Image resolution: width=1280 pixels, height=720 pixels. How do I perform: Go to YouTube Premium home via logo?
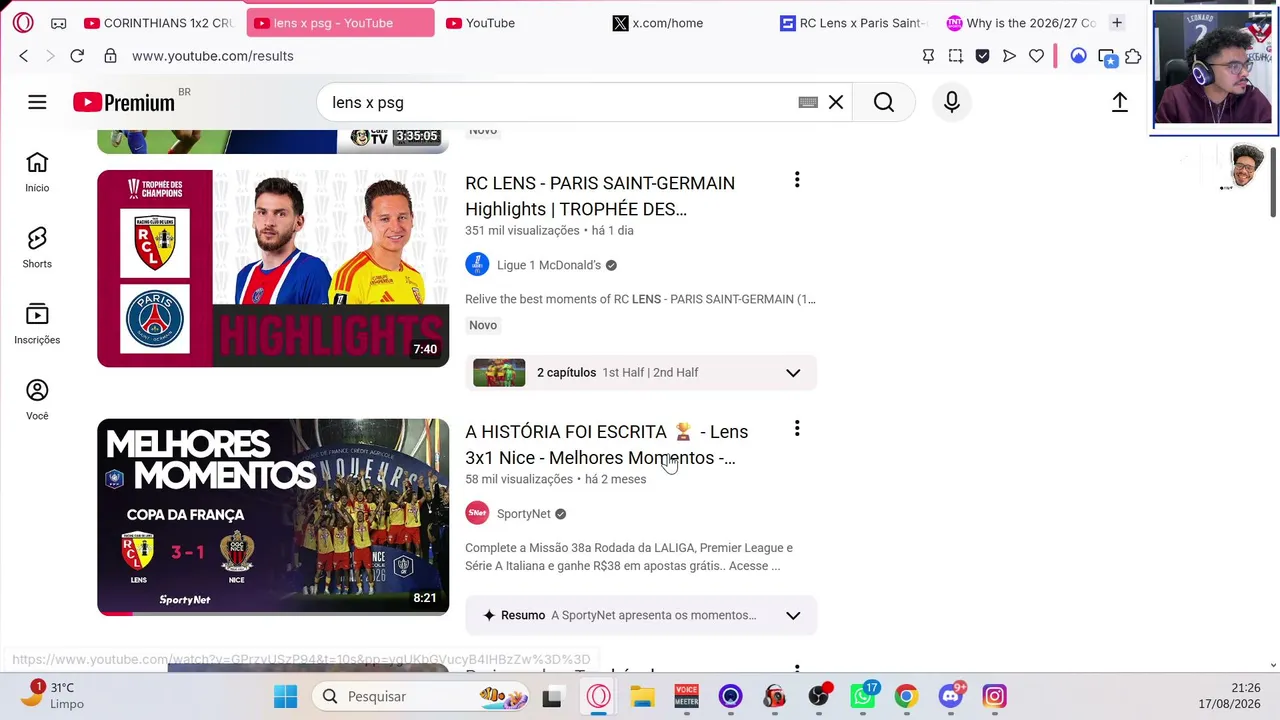[124, 102]
